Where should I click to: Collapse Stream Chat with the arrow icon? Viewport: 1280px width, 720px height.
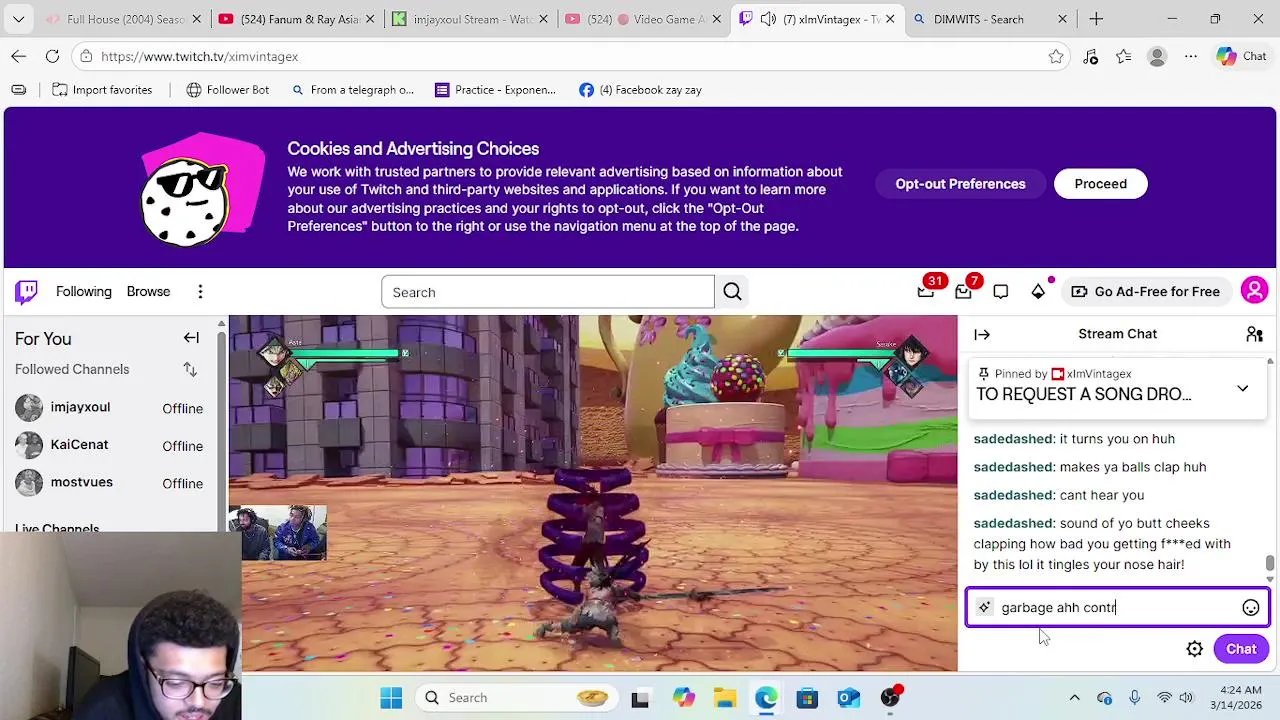[x=982, y=335]
